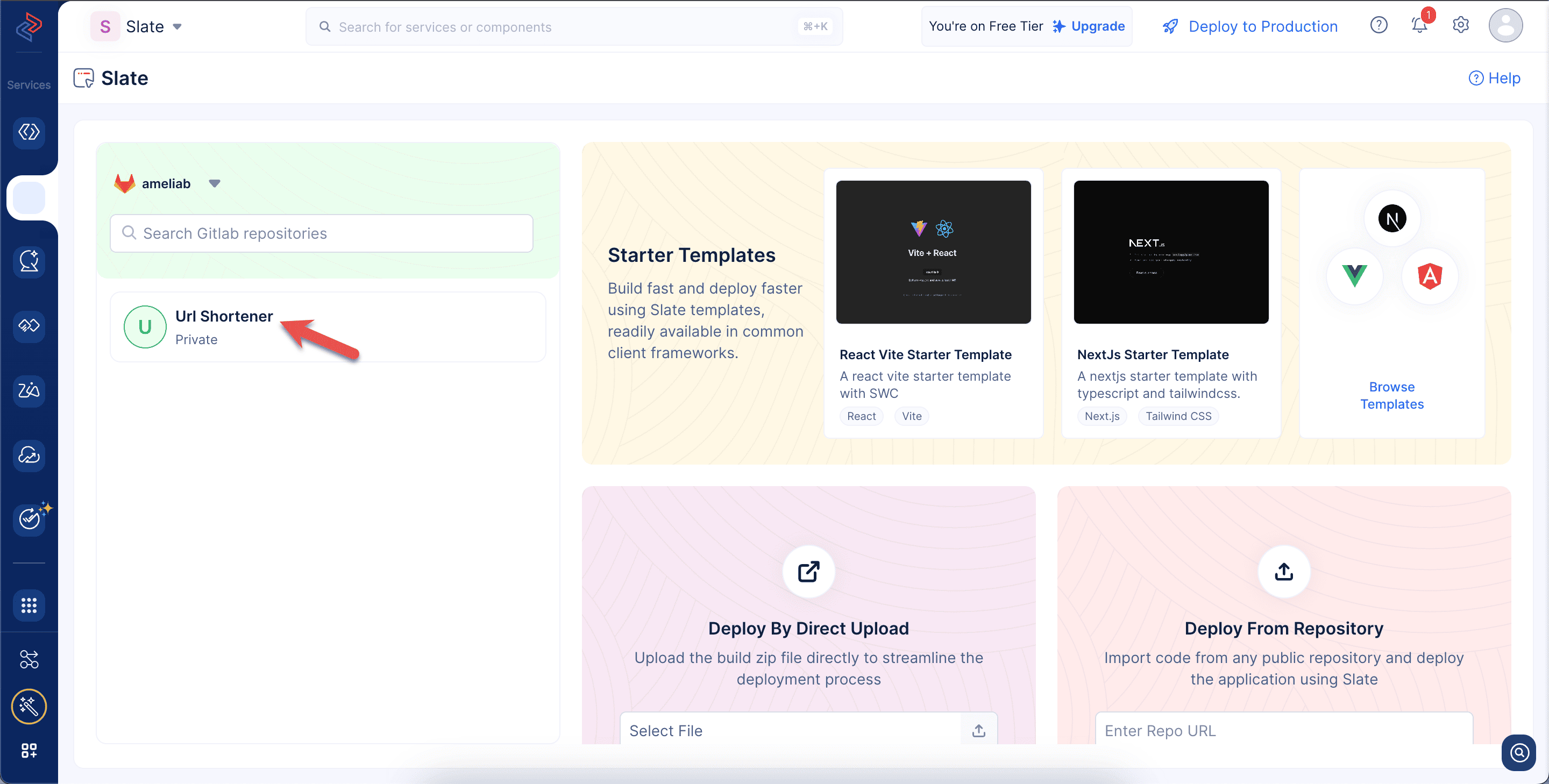Image resolution: width=1549 pixels, height=784 pixels.
Task: Open the settings gear icon
Action: (1461, 25)
